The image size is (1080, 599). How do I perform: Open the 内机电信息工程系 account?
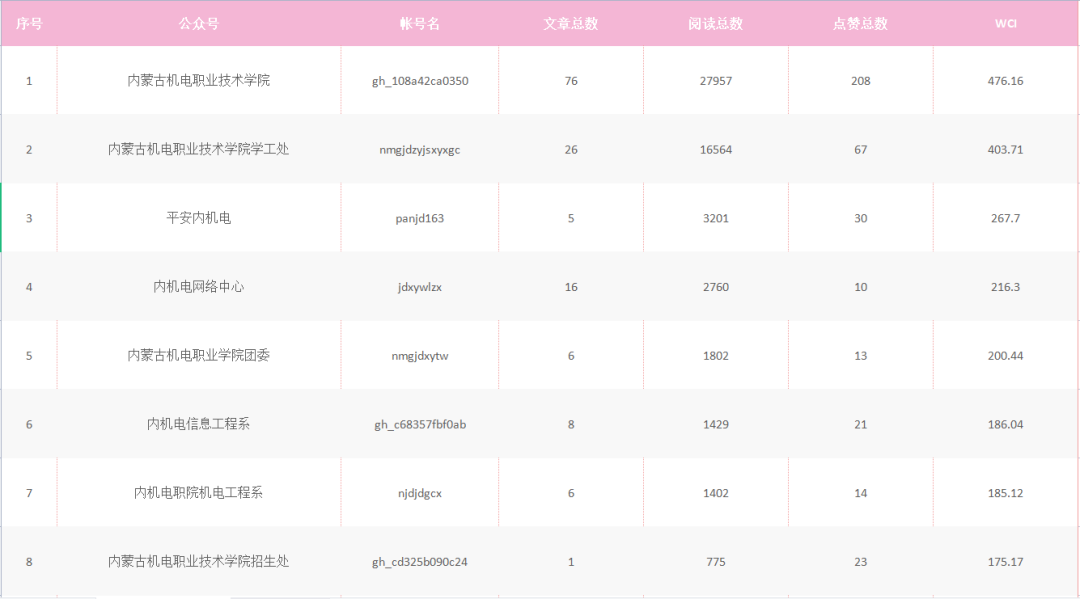(x=198, y=424)
